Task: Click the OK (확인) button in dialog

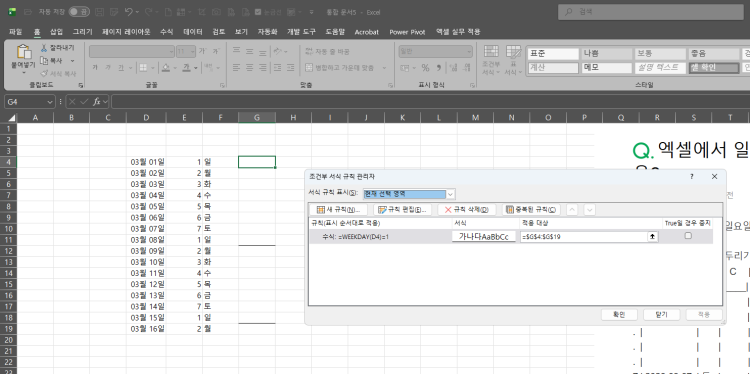Action: click(x=619, y=315)
